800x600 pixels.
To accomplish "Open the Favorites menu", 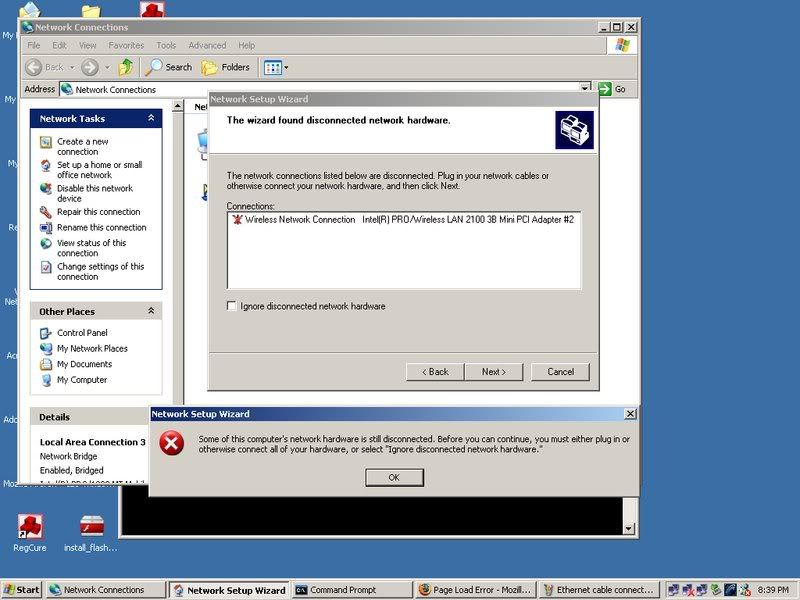I will [126, 45].
